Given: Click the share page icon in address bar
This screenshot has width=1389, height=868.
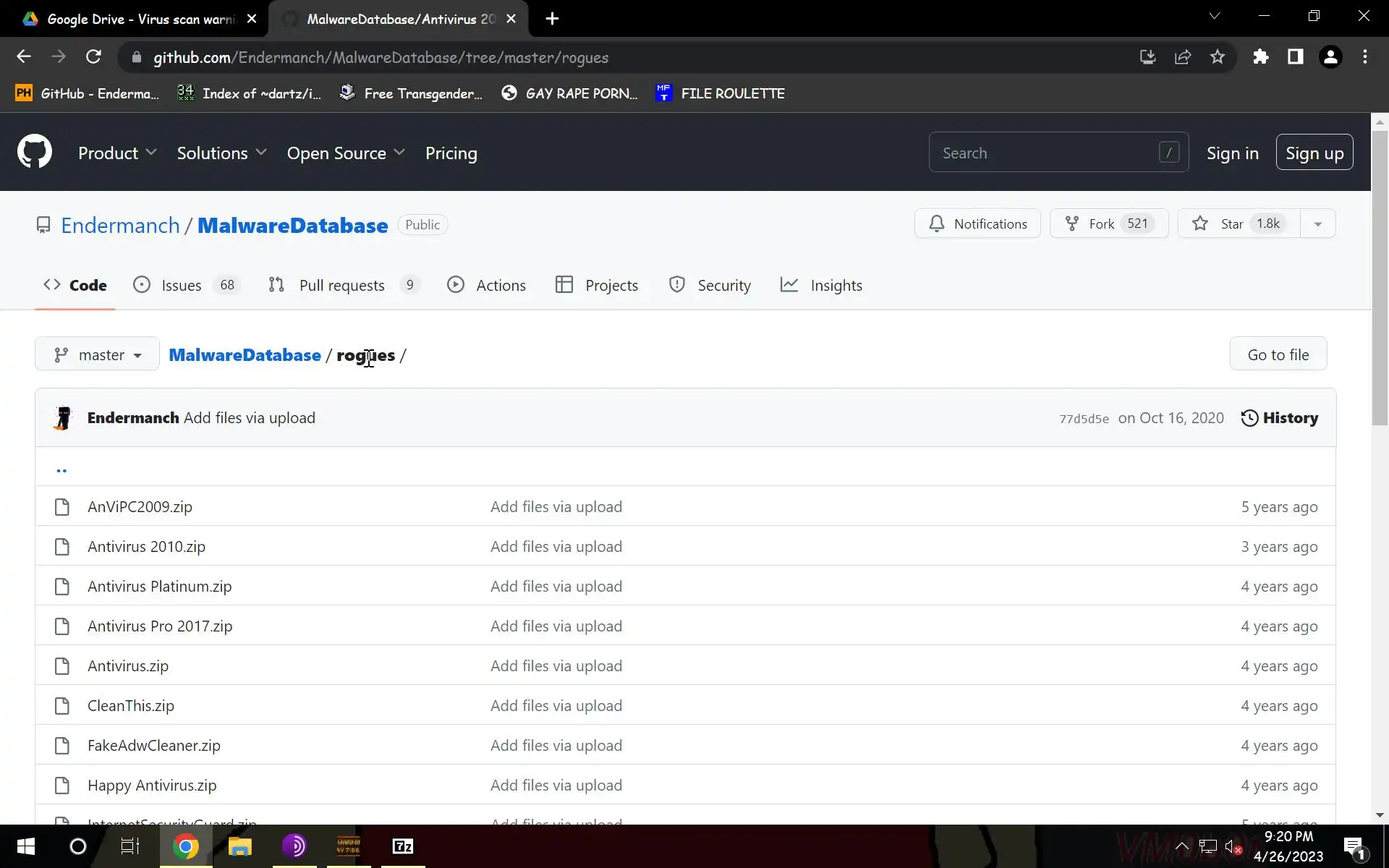Looking at the screenshot, I should tap(1183, 57).
